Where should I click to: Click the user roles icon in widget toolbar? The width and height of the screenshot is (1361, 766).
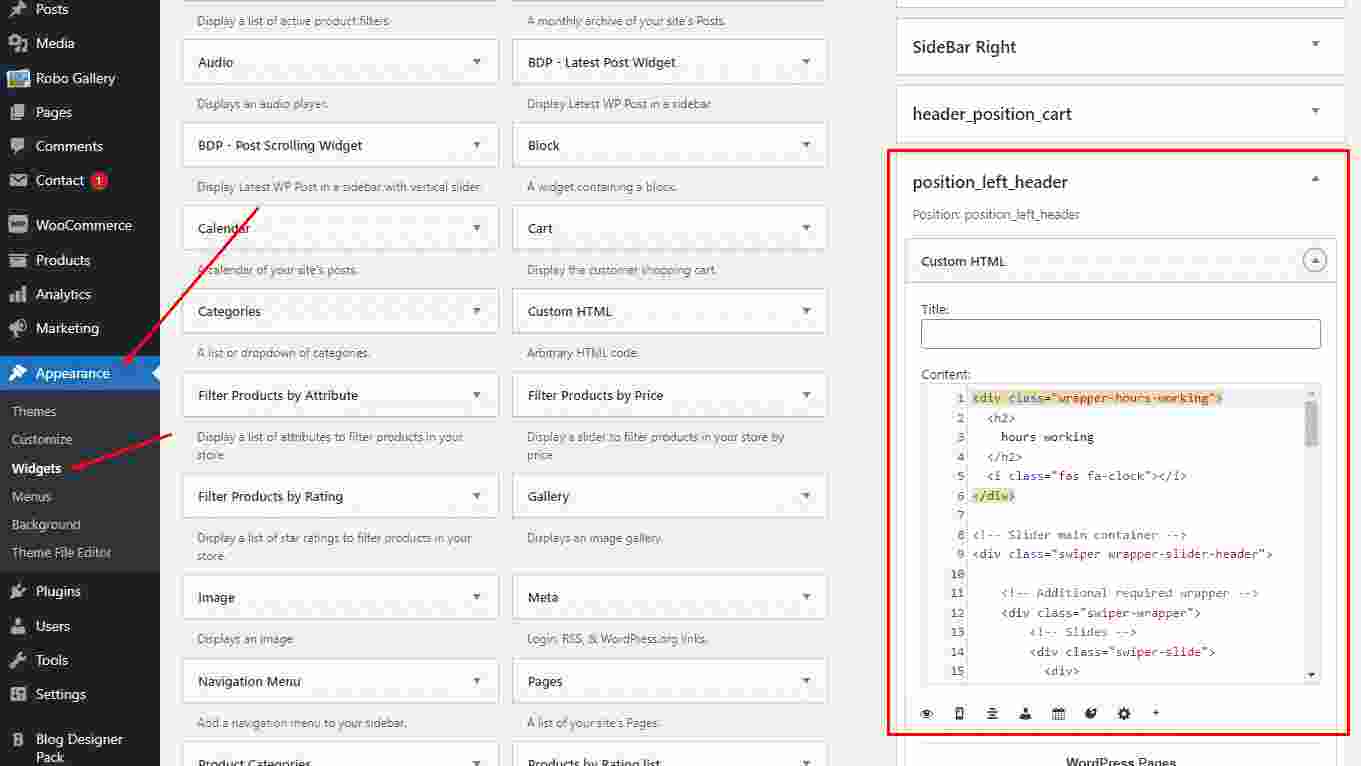(1025, 714)
